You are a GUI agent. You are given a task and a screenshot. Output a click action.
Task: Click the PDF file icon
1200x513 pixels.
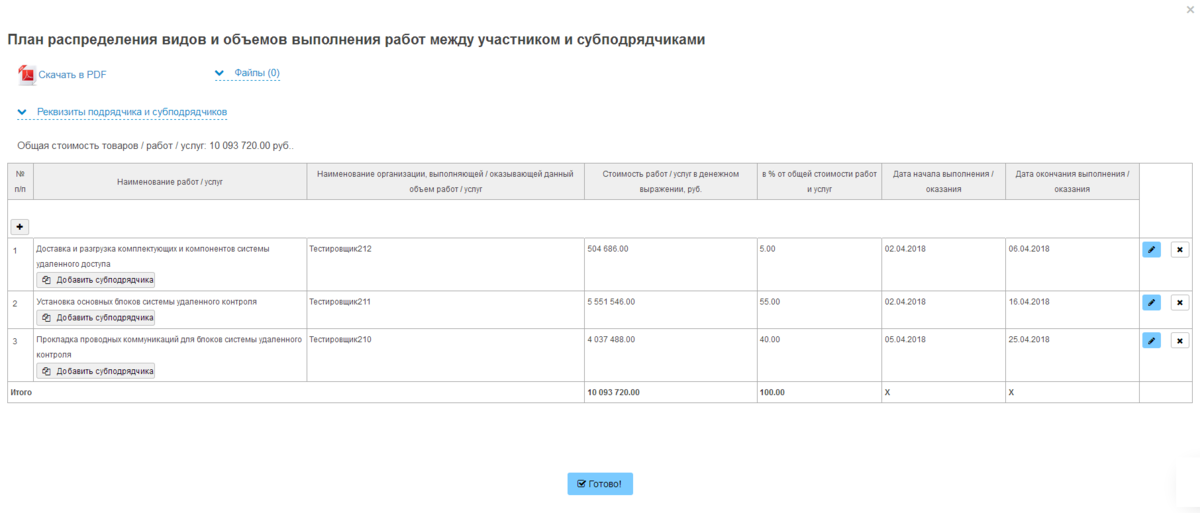(x=26, y=74)
